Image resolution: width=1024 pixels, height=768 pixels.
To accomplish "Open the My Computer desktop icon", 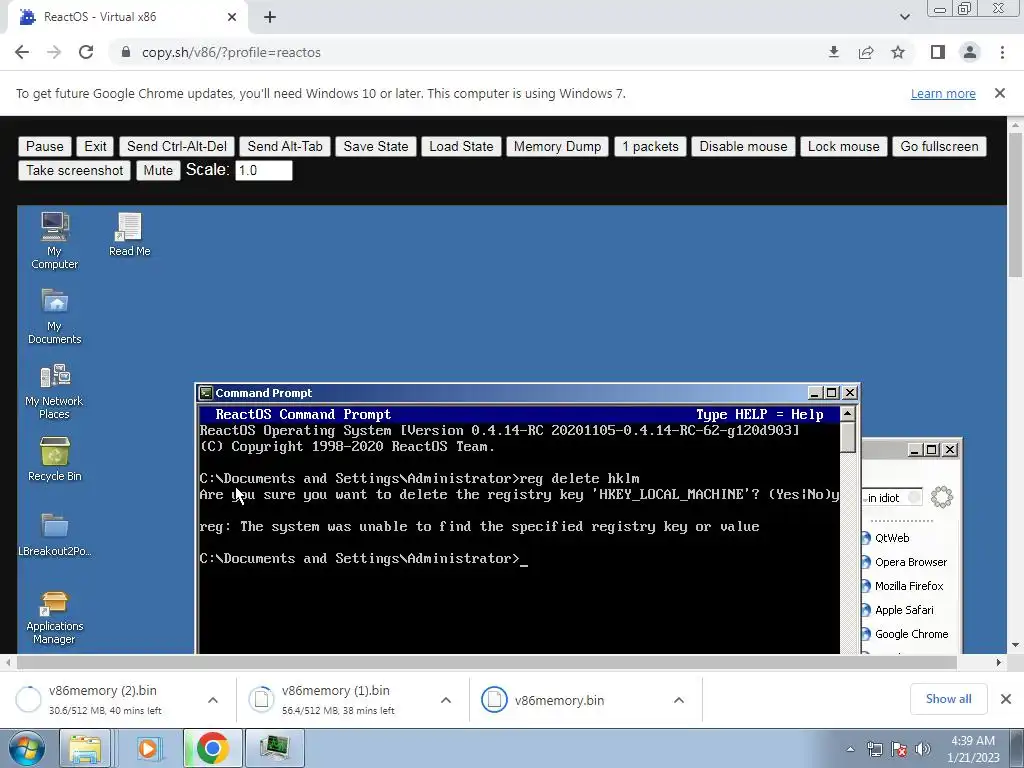I will (54, 240).
